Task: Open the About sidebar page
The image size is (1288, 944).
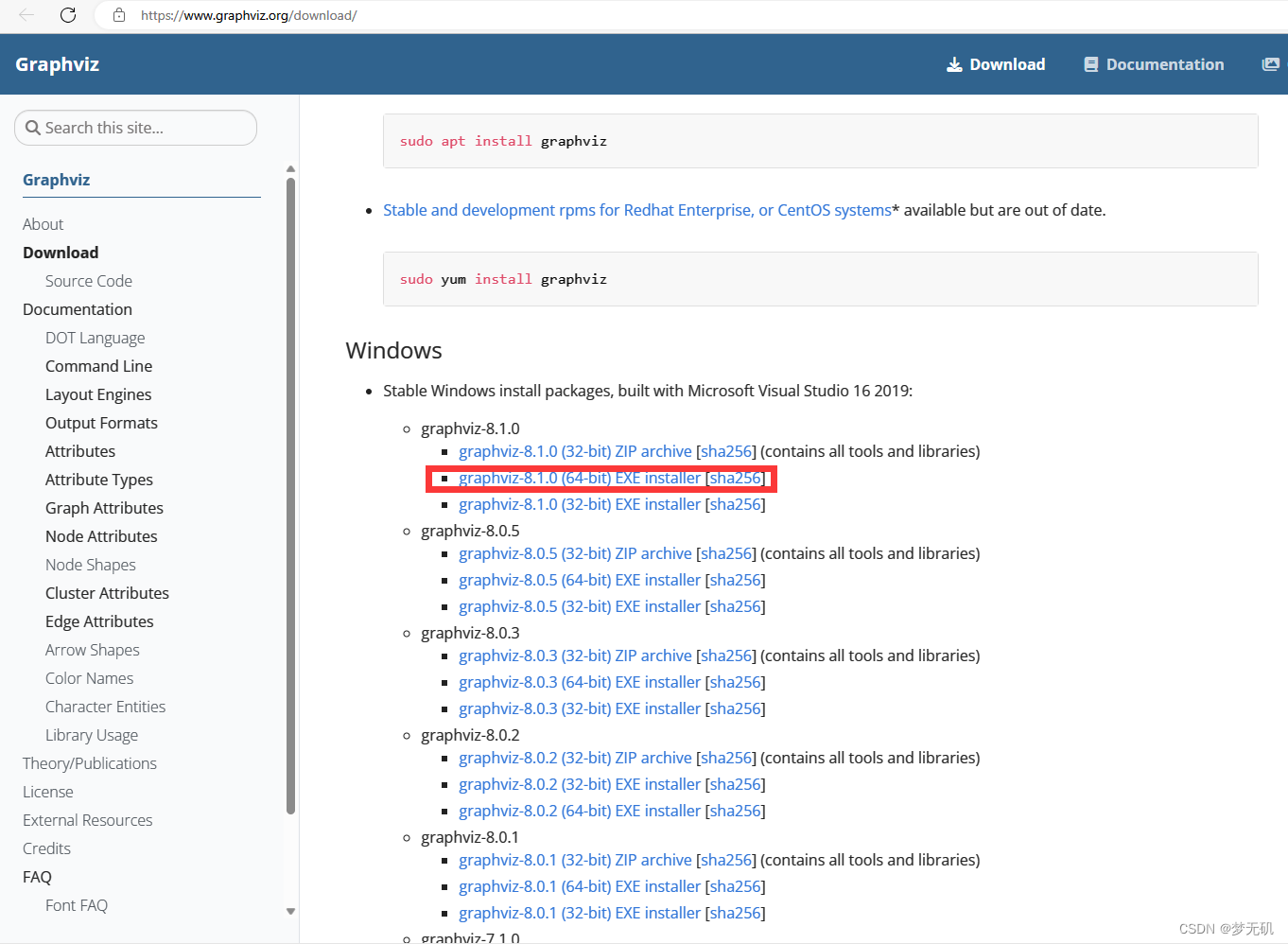Action: tap(44, 224)
